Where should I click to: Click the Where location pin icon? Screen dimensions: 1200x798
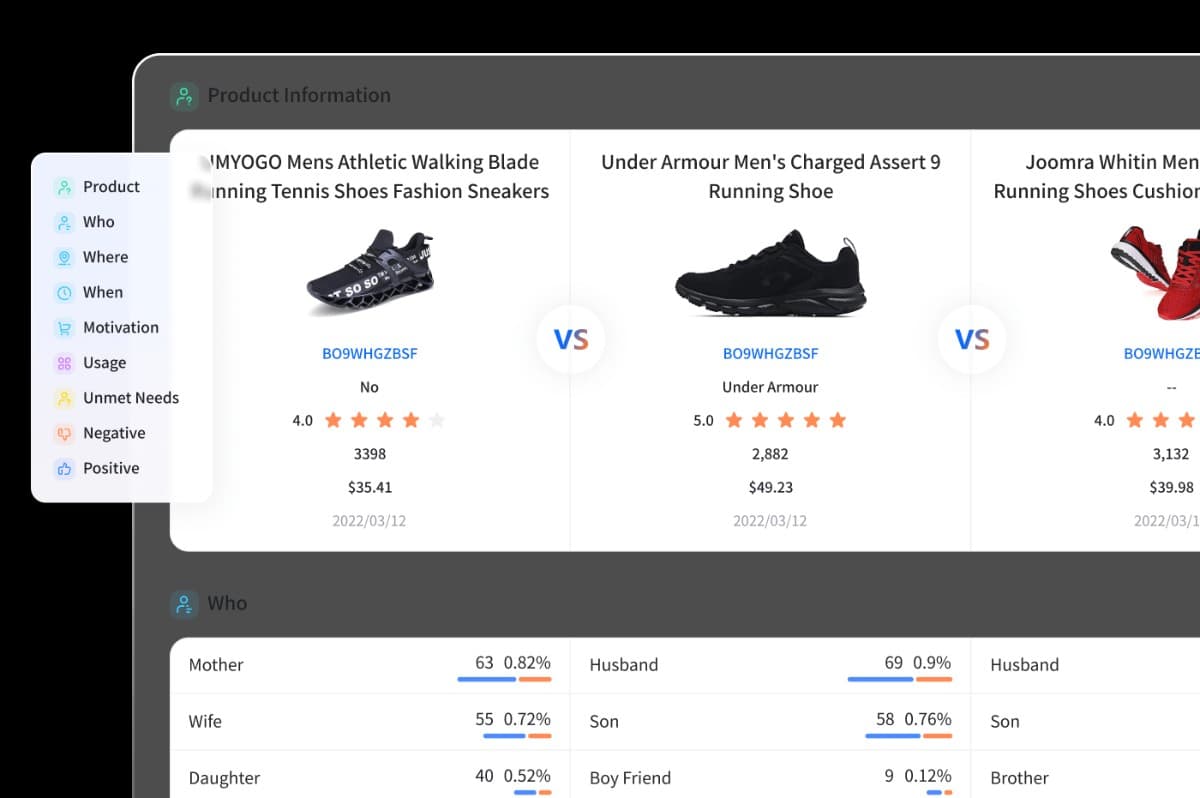(x=64, y=257)
